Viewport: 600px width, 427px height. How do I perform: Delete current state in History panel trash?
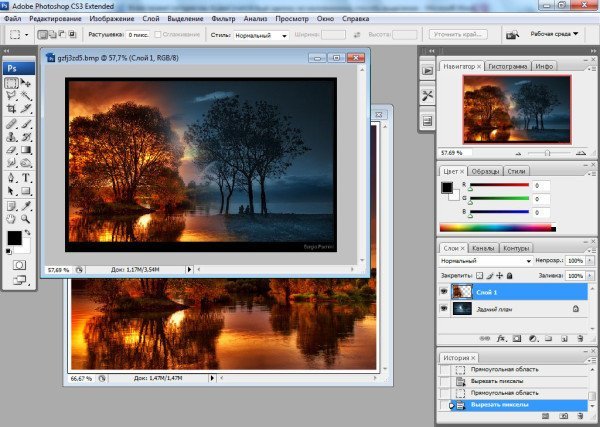580,416
